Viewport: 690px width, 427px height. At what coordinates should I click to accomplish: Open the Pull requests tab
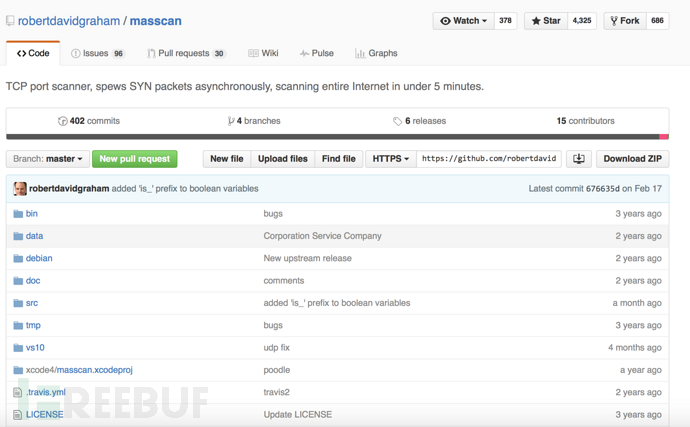click(x=186, y=53)
